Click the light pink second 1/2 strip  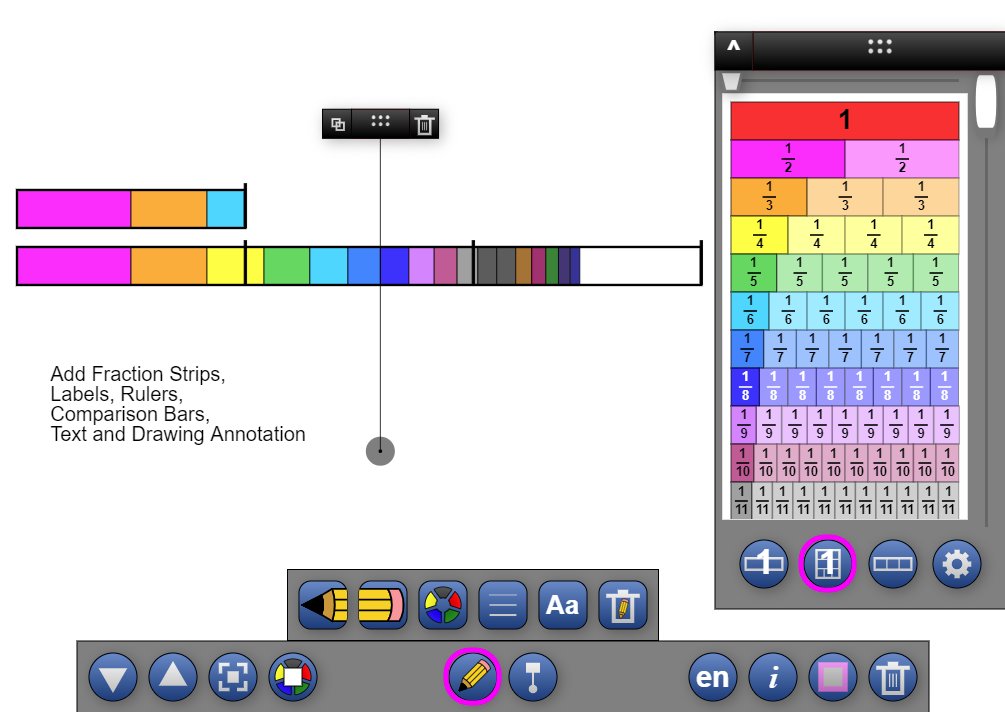coord(902,158)
